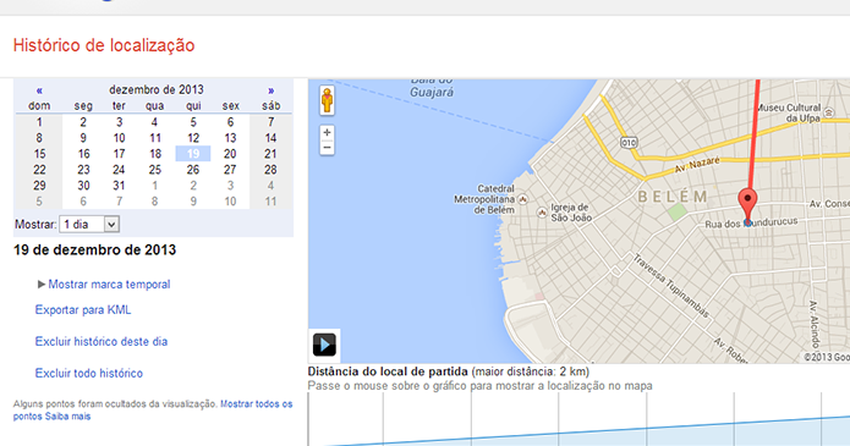Select December 18 in calendar

coord(155,154)
